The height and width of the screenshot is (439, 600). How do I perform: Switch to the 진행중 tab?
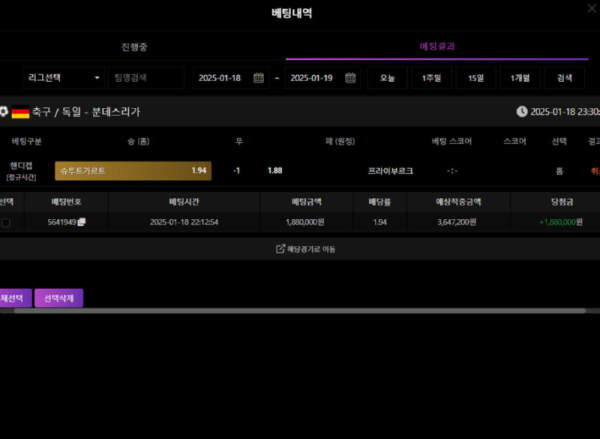tap(134, 47)
